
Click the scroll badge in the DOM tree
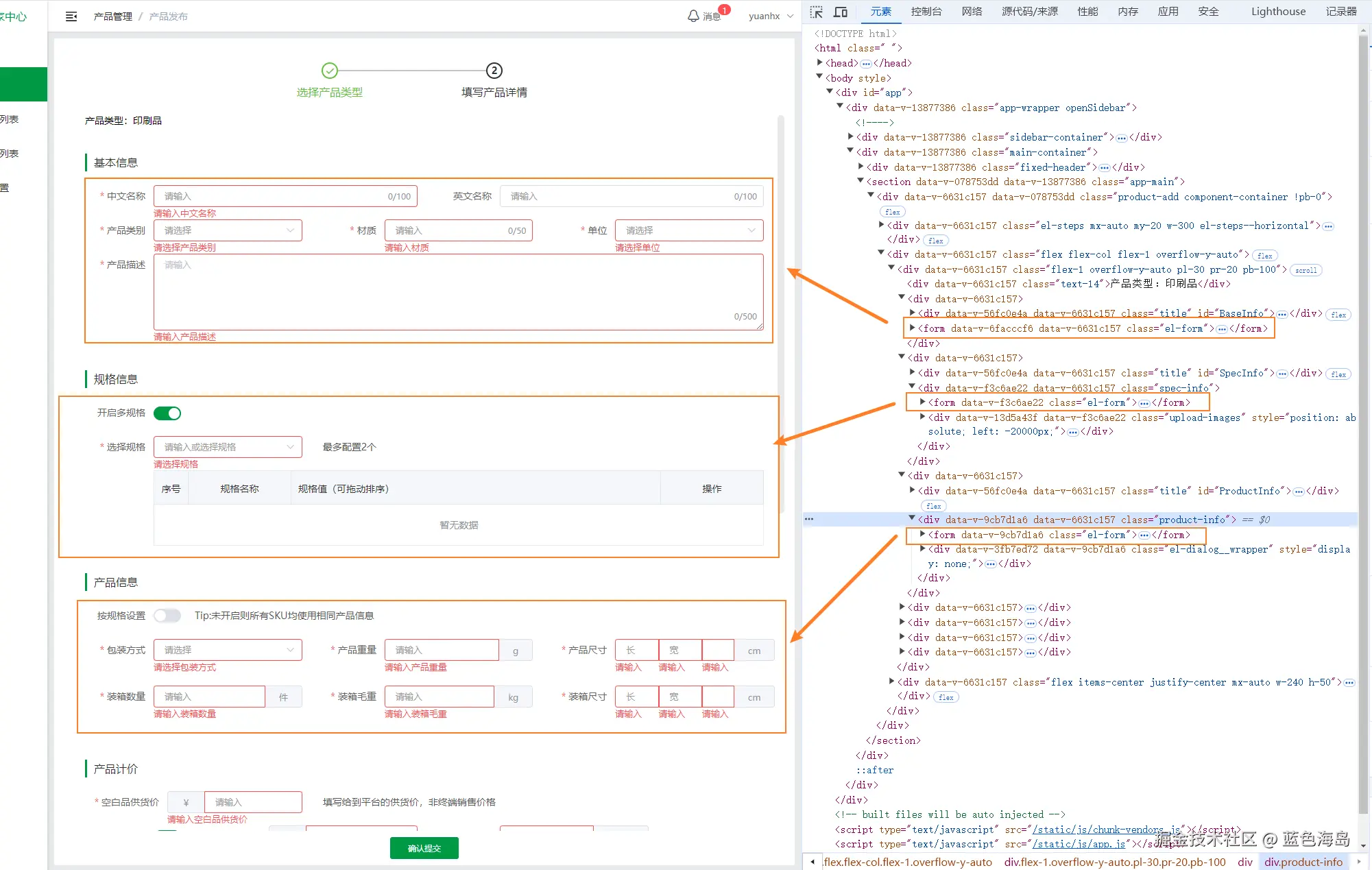click(x=1305, y=270)
